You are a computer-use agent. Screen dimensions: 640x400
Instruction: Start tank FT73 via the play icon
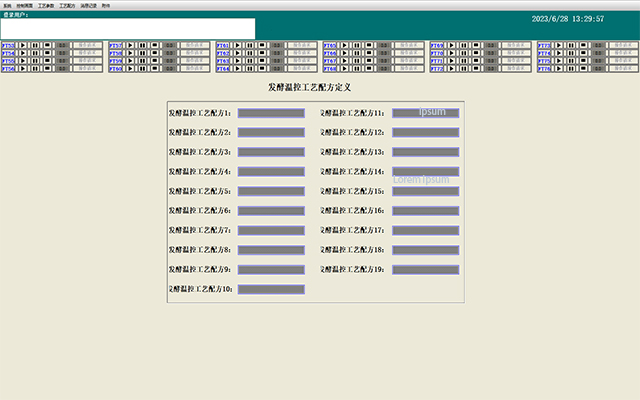click(x=559, y=45)
